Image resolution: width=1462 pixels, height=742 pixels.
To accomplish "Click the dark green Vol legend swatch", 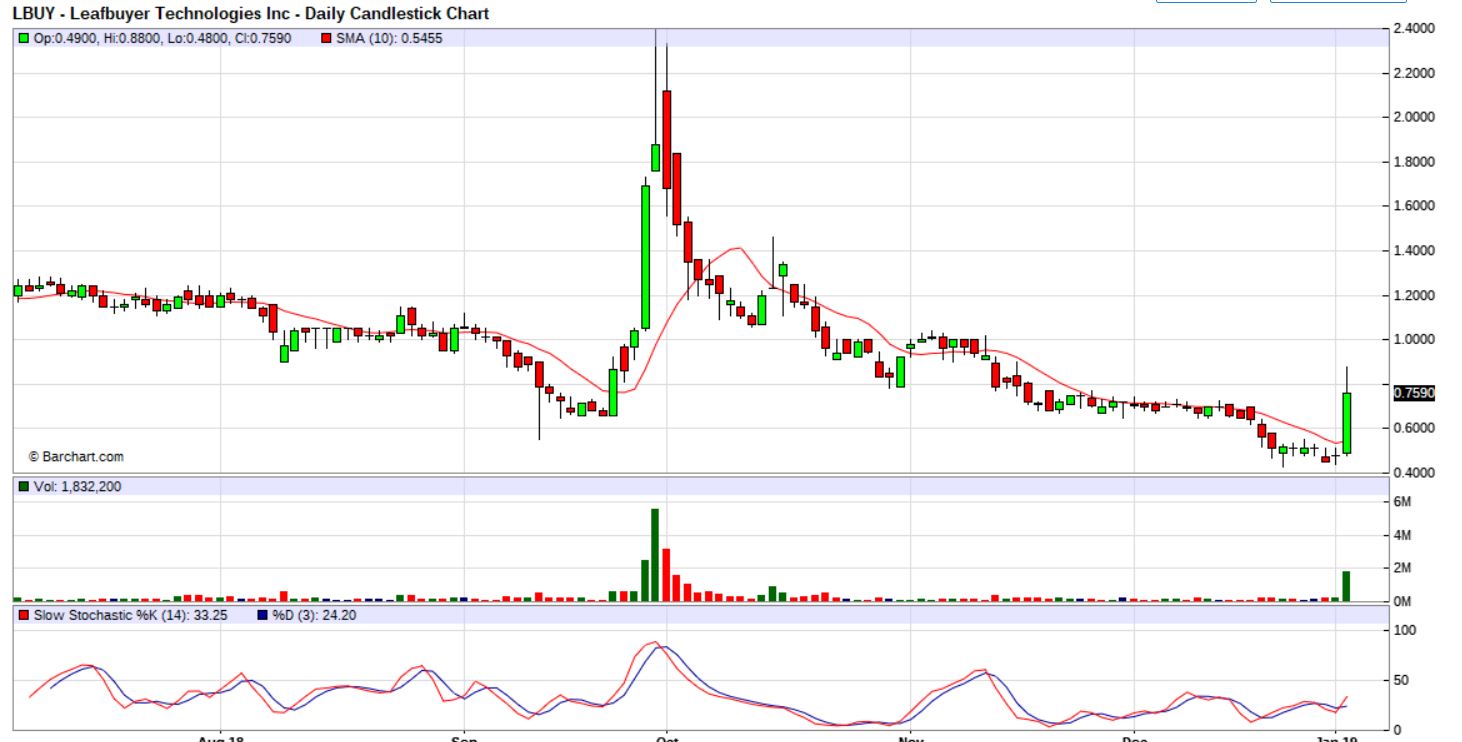I will (x=24, y=486).
